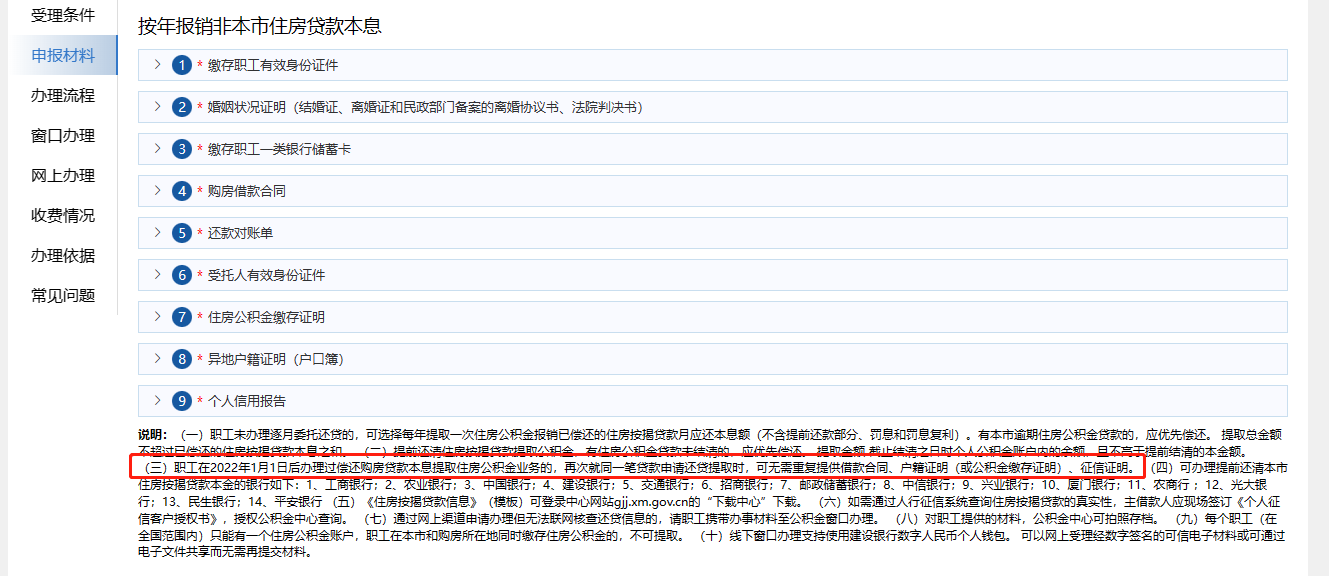Click the heading 按年报销非本市住房贷款本息
Image resolution: width=1329 pixels, height=576 pixels.
point(260,27)
